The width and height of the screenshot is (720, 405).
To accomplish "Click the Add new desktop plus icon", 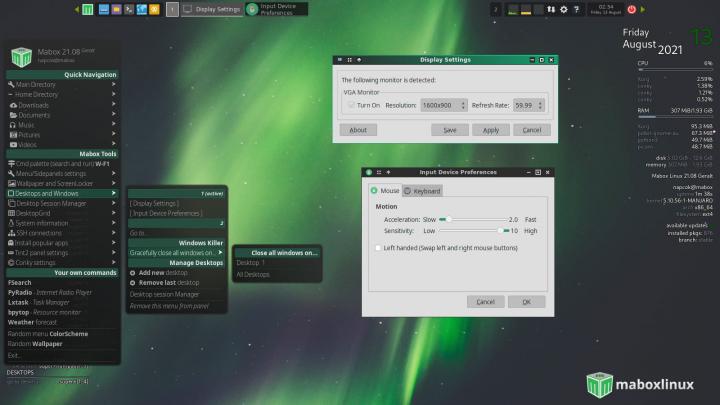I will point(132,272).
